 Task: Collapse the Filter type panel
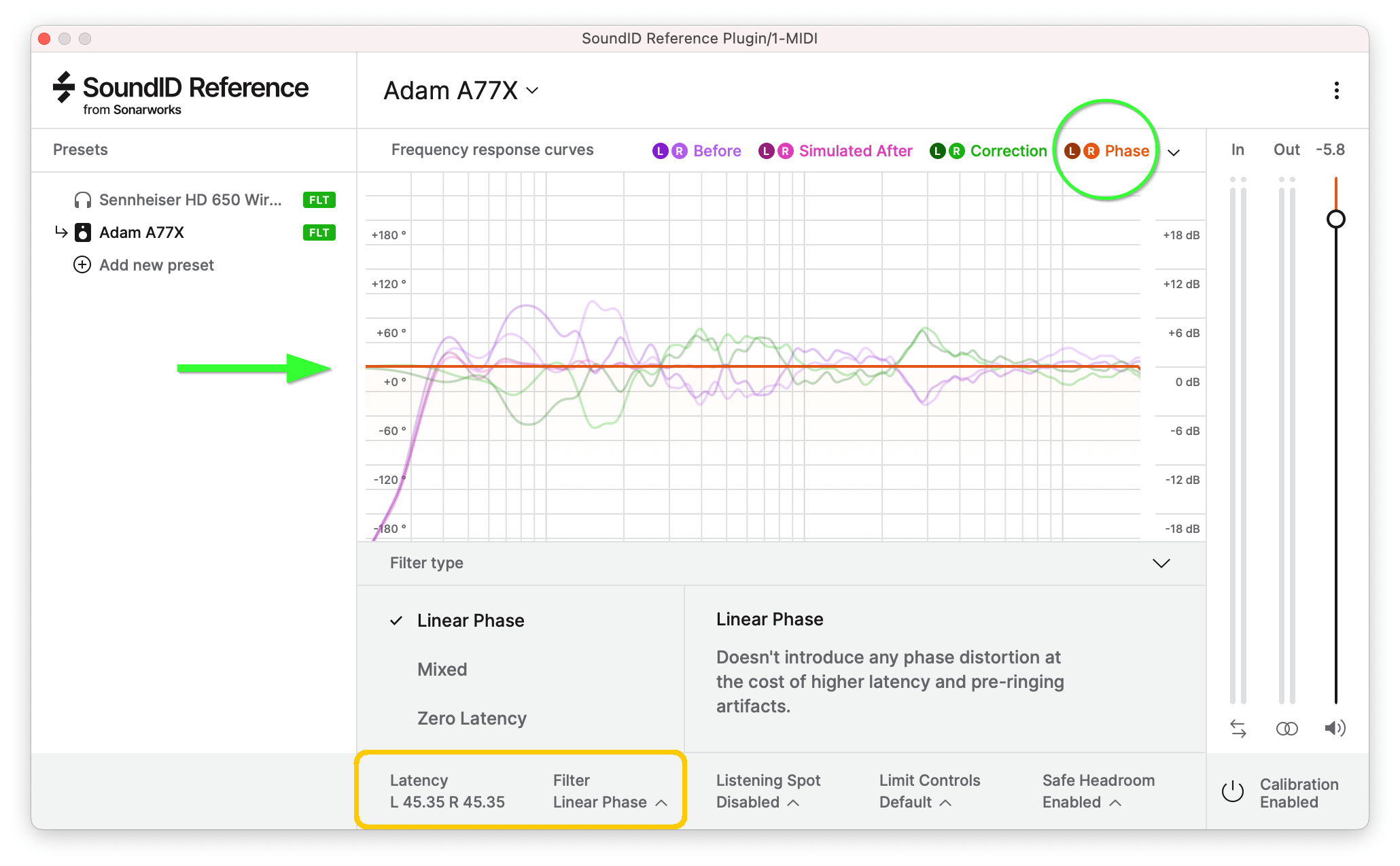pos(1161,563)
